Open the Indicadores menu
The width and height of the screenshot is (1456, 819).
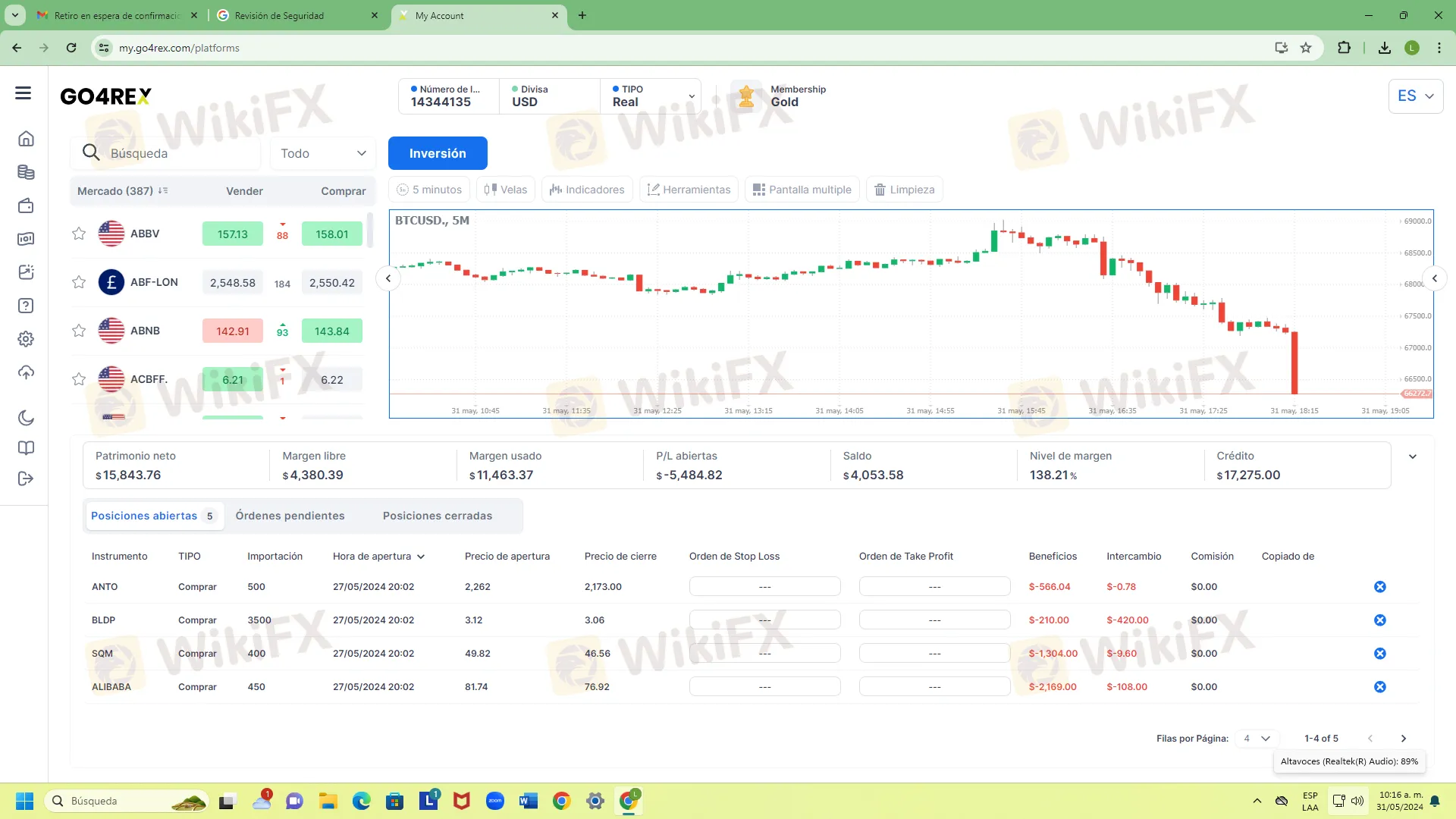[587, 190]
